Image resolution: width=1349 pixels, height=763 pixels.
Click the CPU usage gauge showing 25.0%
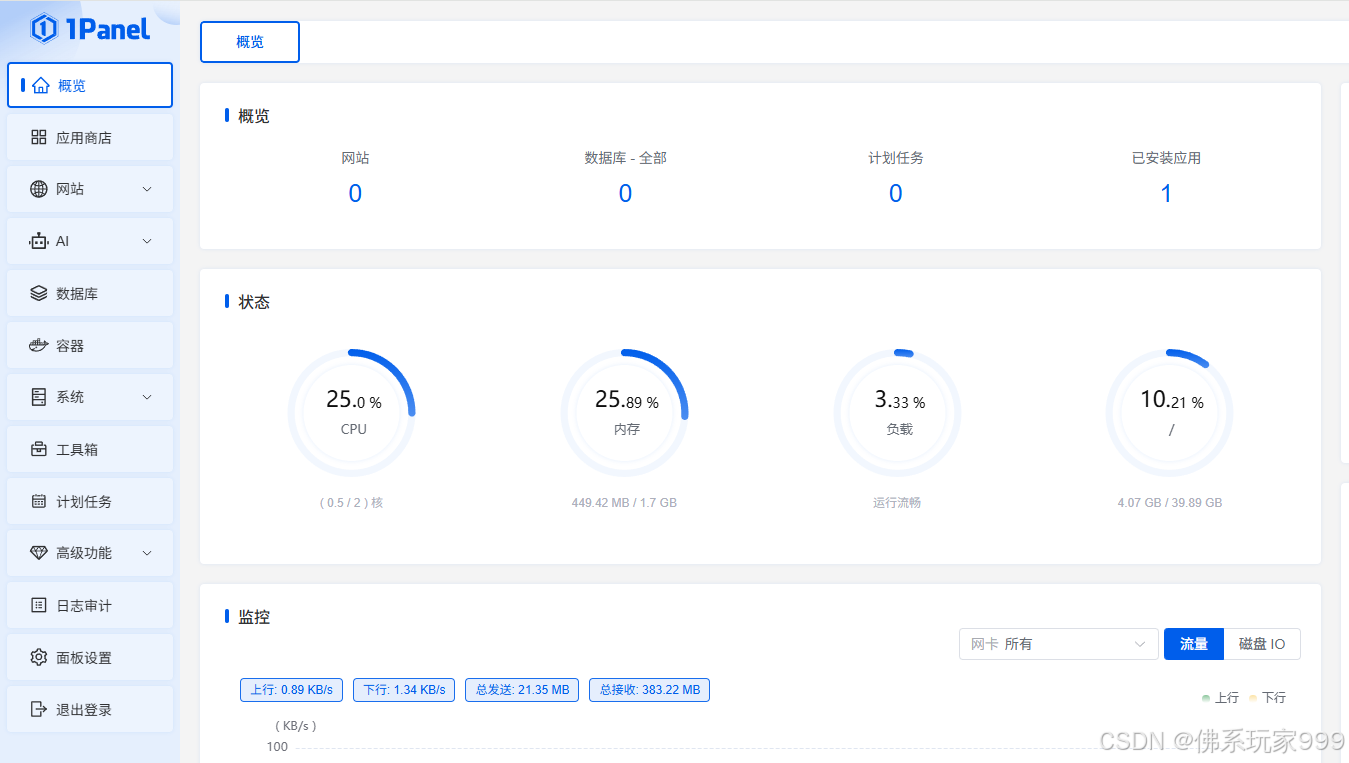tap(352, 411)
